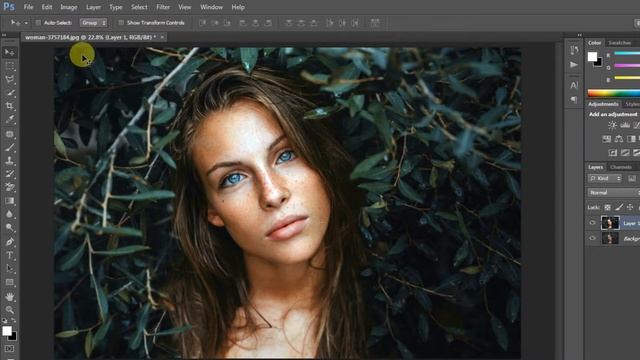640x360 pixels.
Task: Close the woman-3757184.jpg document tab
Action: click(x=162, y=37)
